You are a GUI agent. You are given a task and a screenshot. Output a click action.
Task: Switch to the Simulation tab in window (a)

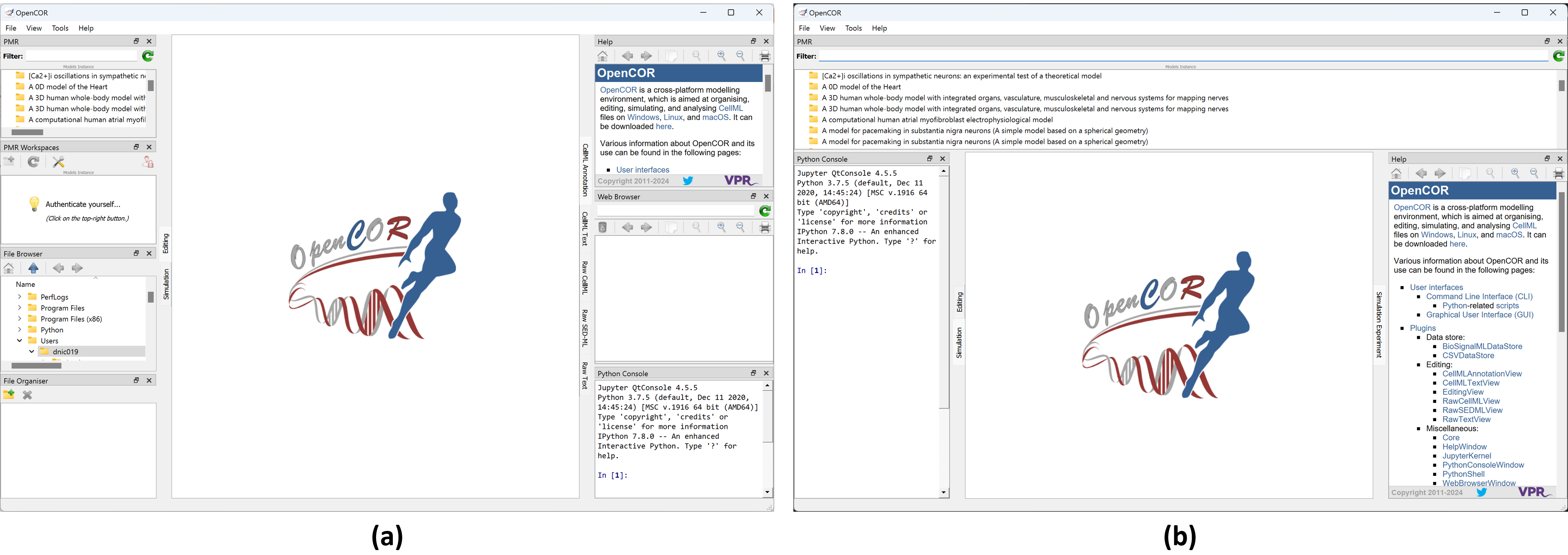click(x=166, y=284)
